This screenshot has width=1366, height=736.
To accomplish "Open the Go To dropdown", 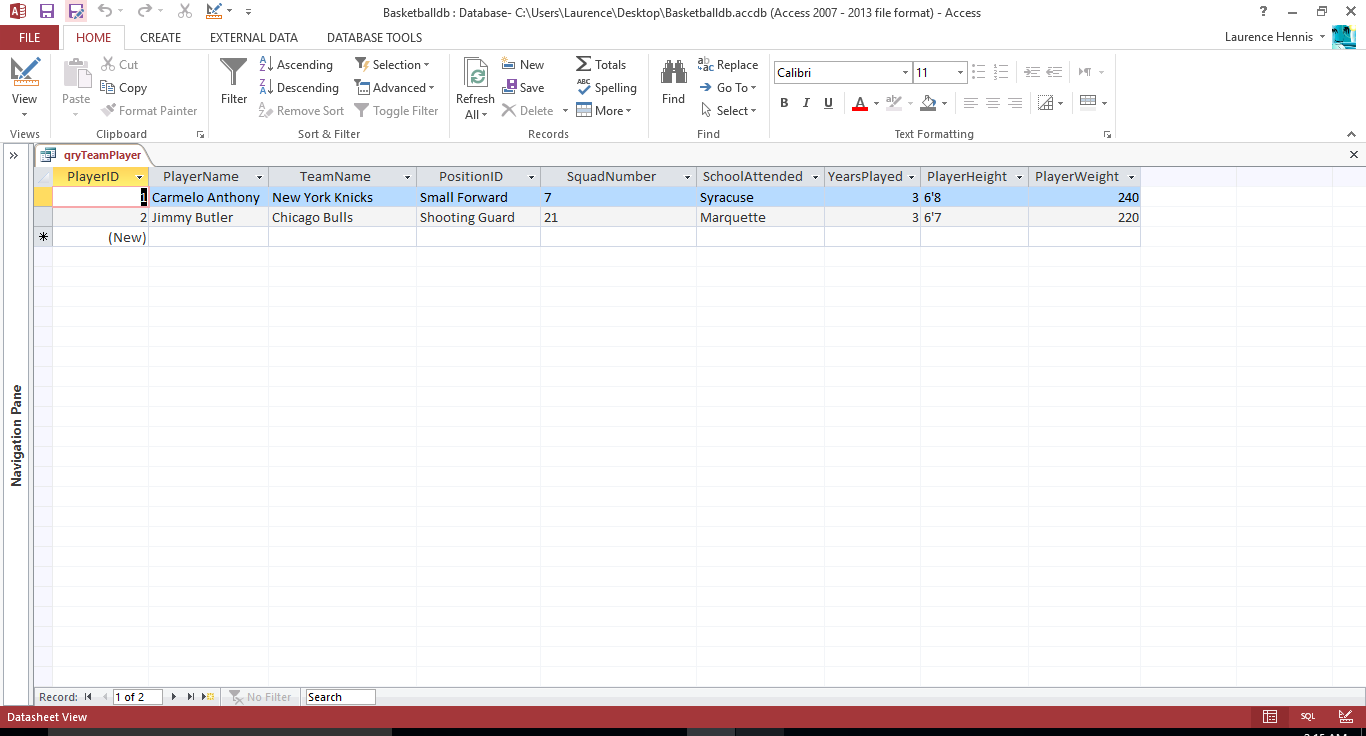I will (x=728, y=88).
